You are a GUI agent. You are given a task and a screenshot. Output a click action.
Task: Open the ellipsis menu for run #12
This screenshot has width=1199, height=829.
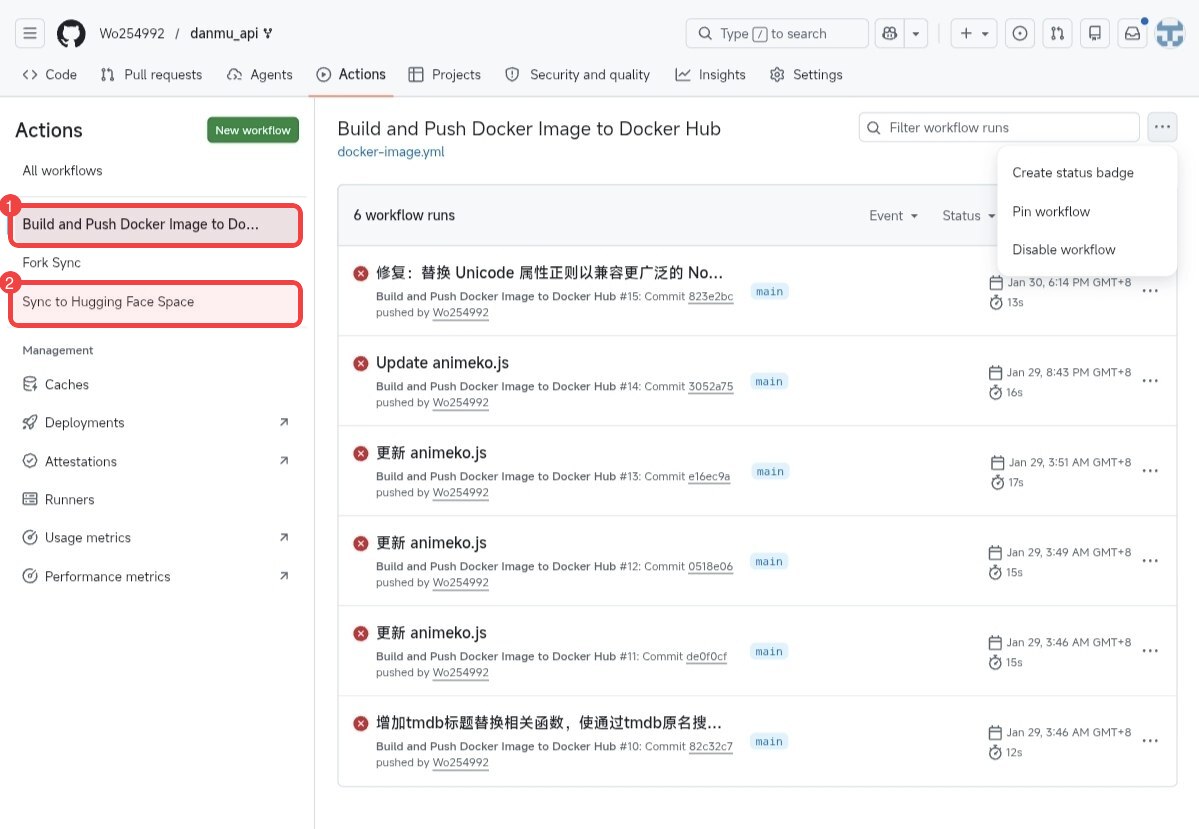[x=1150, y=561]
